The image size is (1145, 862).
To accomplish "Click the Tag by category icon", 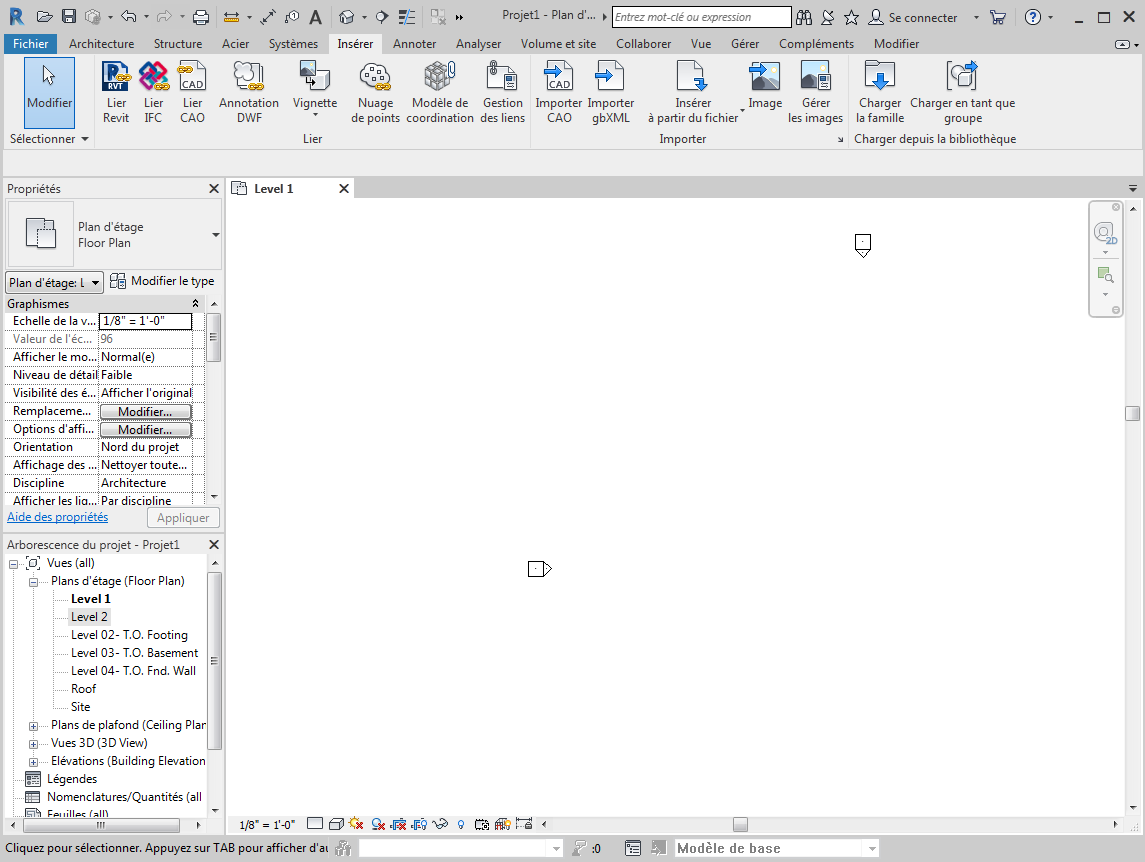I will point(292,17).
